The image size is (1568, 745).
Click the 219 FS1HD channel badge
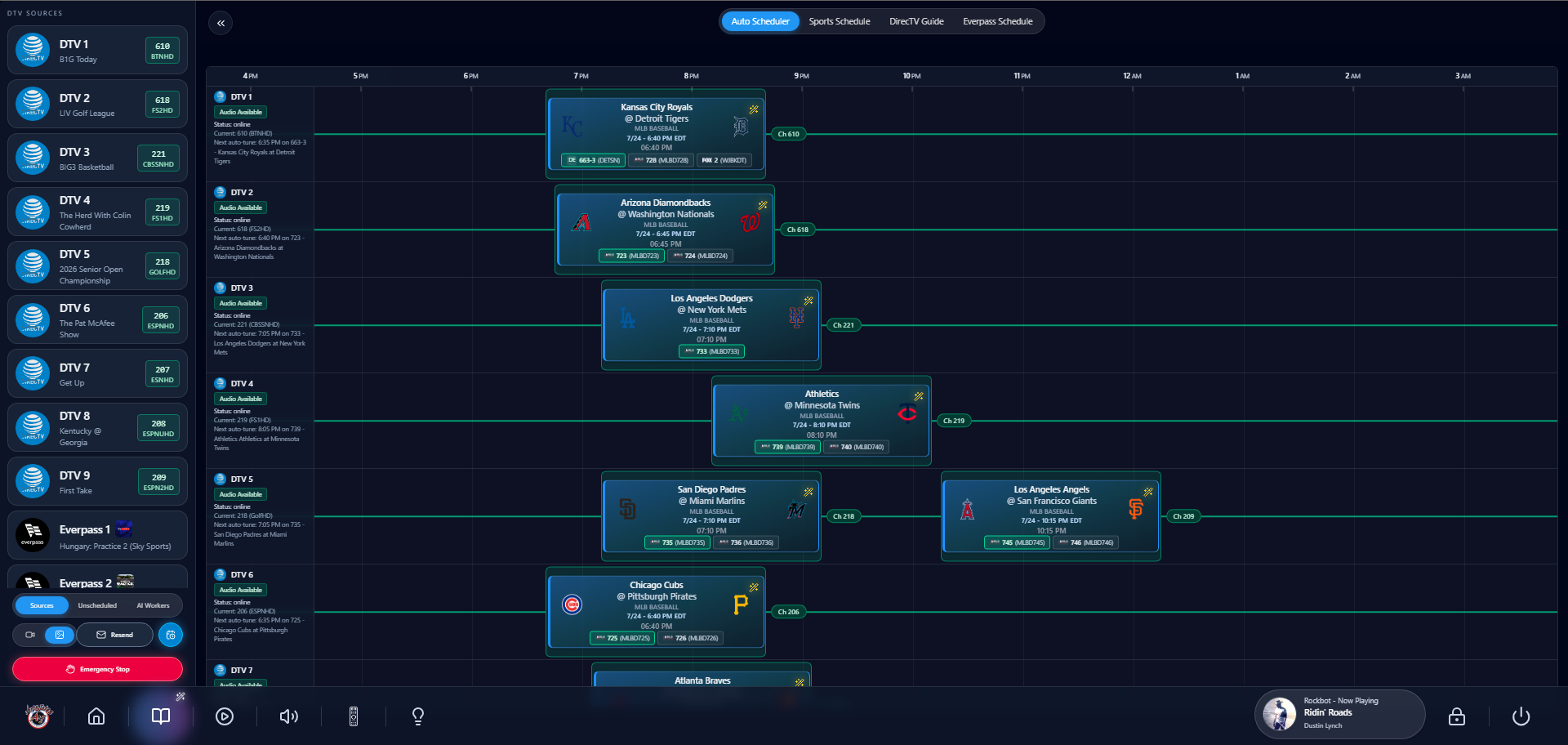[x=163, y=212]
